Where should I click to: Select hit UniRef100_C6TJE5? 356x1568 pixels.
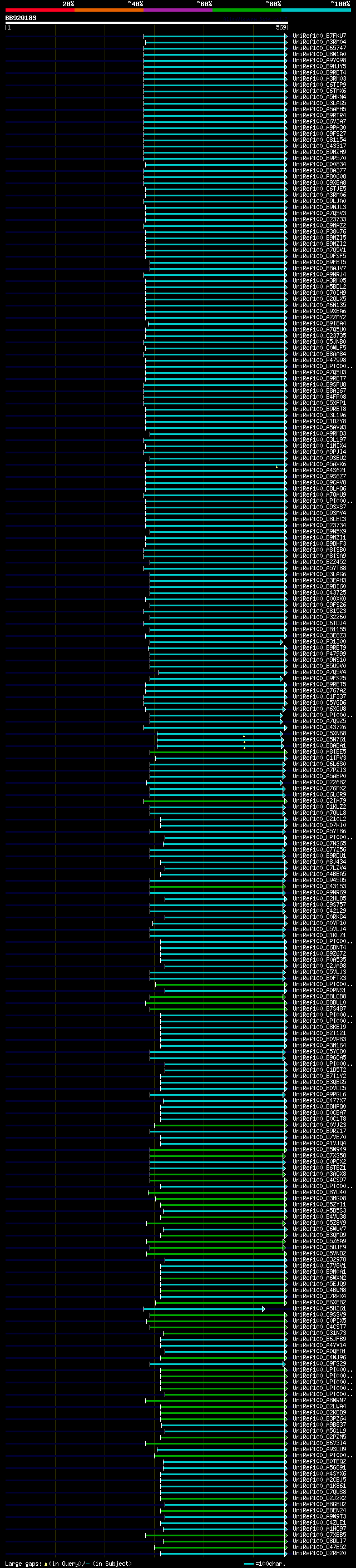tap(319, 189)
